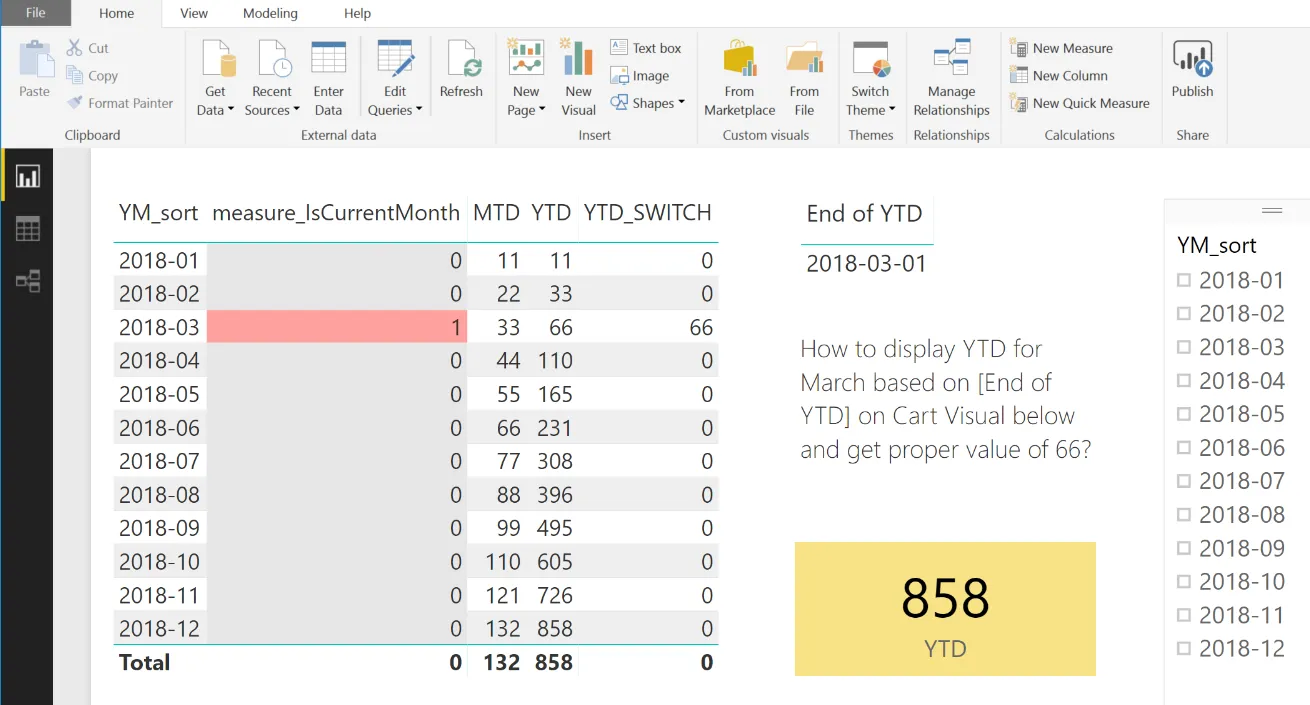This screenshot has width=1310, height=705.
Task: Open the Report view icon in sidebar
Action: 27,177
